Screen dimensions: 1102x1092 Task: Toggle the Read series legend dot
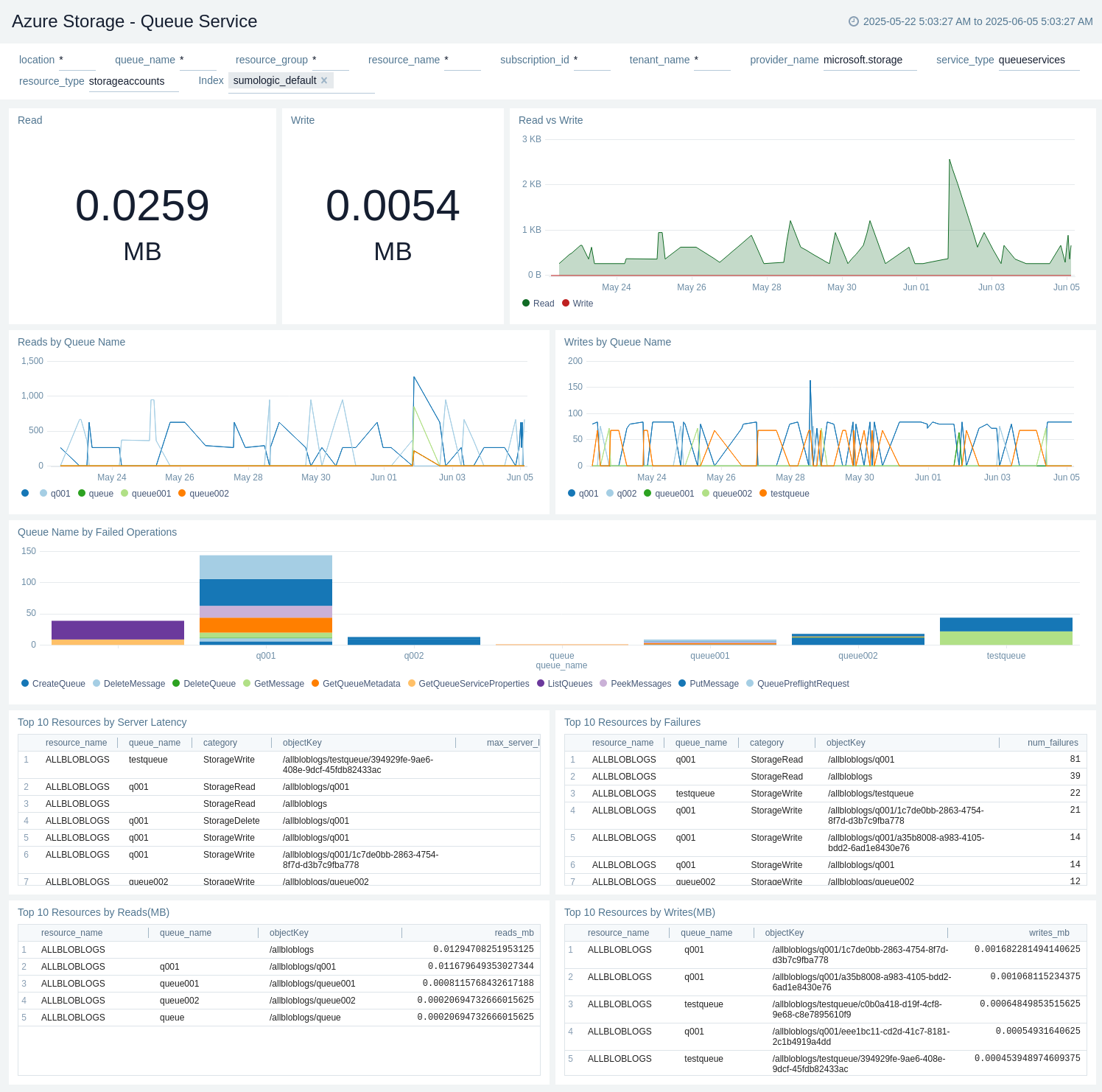pyautogui.click(x=526, y=303)
